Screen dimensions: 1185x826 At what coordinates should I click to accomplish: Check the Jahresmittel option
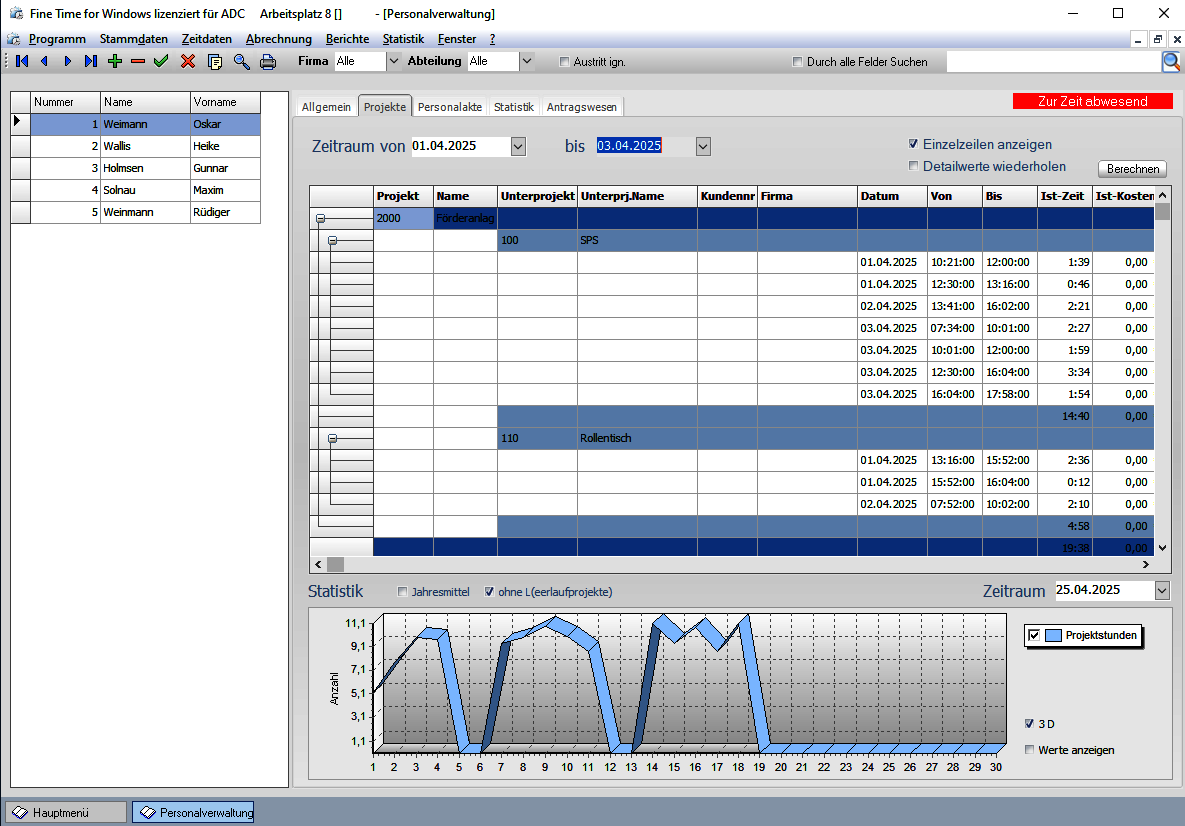point(403,592)
